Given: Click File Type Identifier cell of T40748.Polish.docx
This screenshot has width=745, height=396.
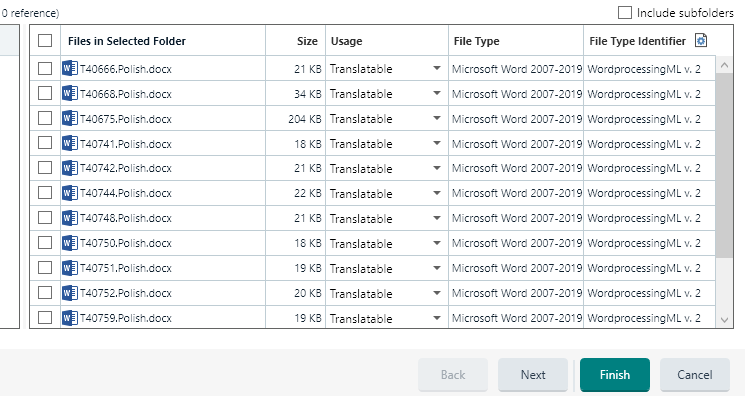Looking at the screenshot, I should pyautogui.click(x=649, y=218).
